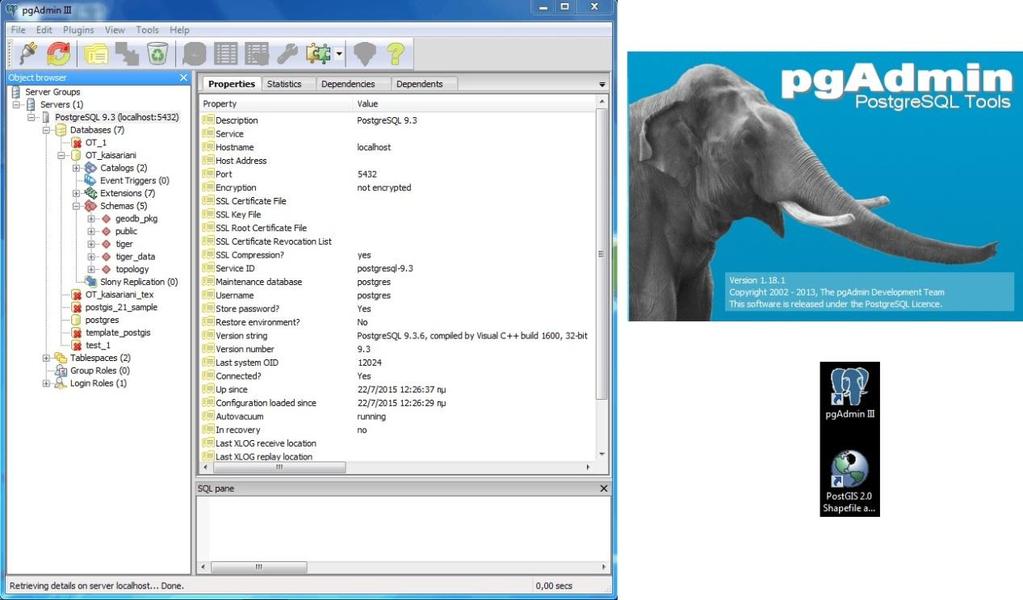The height and width of the screenshot is (600, 1023).
Task: Click the pgAdmin III desktop shortcut
Action: coord(849,393)
